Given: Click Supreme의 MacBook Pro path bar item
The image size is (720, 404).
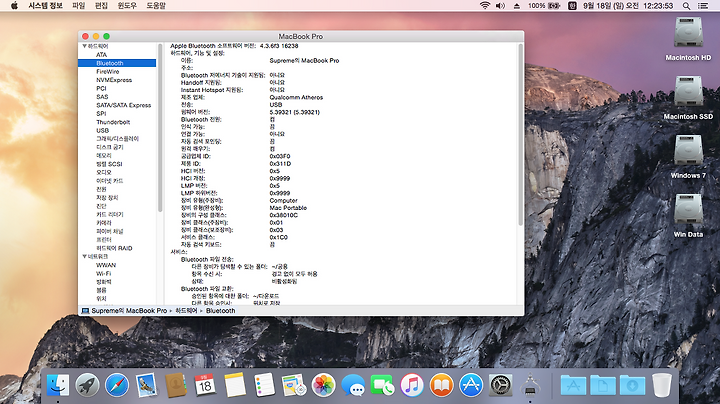Looking at the screenshot, I should (124, 310).
